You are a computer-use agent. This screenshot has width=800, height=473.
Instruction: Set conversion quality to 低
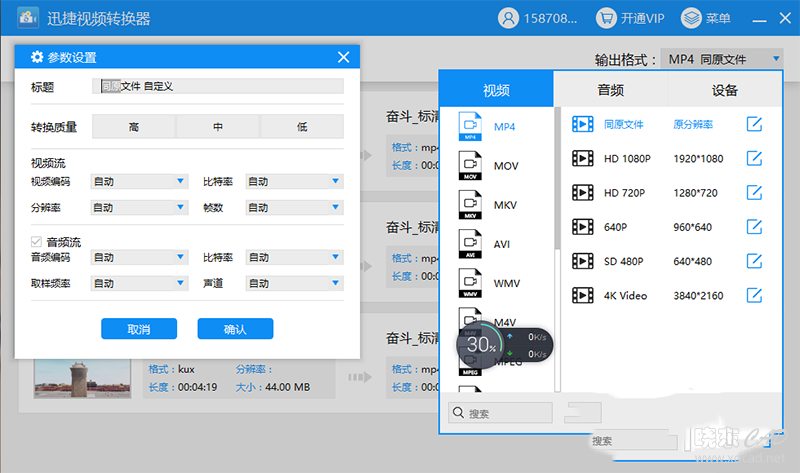click(302, 127)
